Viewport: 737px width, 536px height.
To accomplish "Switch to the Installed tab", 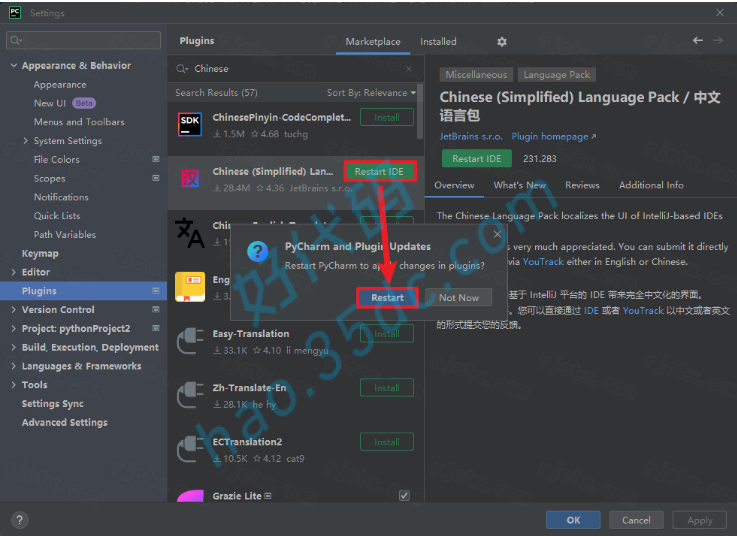I will pos(438,42).
